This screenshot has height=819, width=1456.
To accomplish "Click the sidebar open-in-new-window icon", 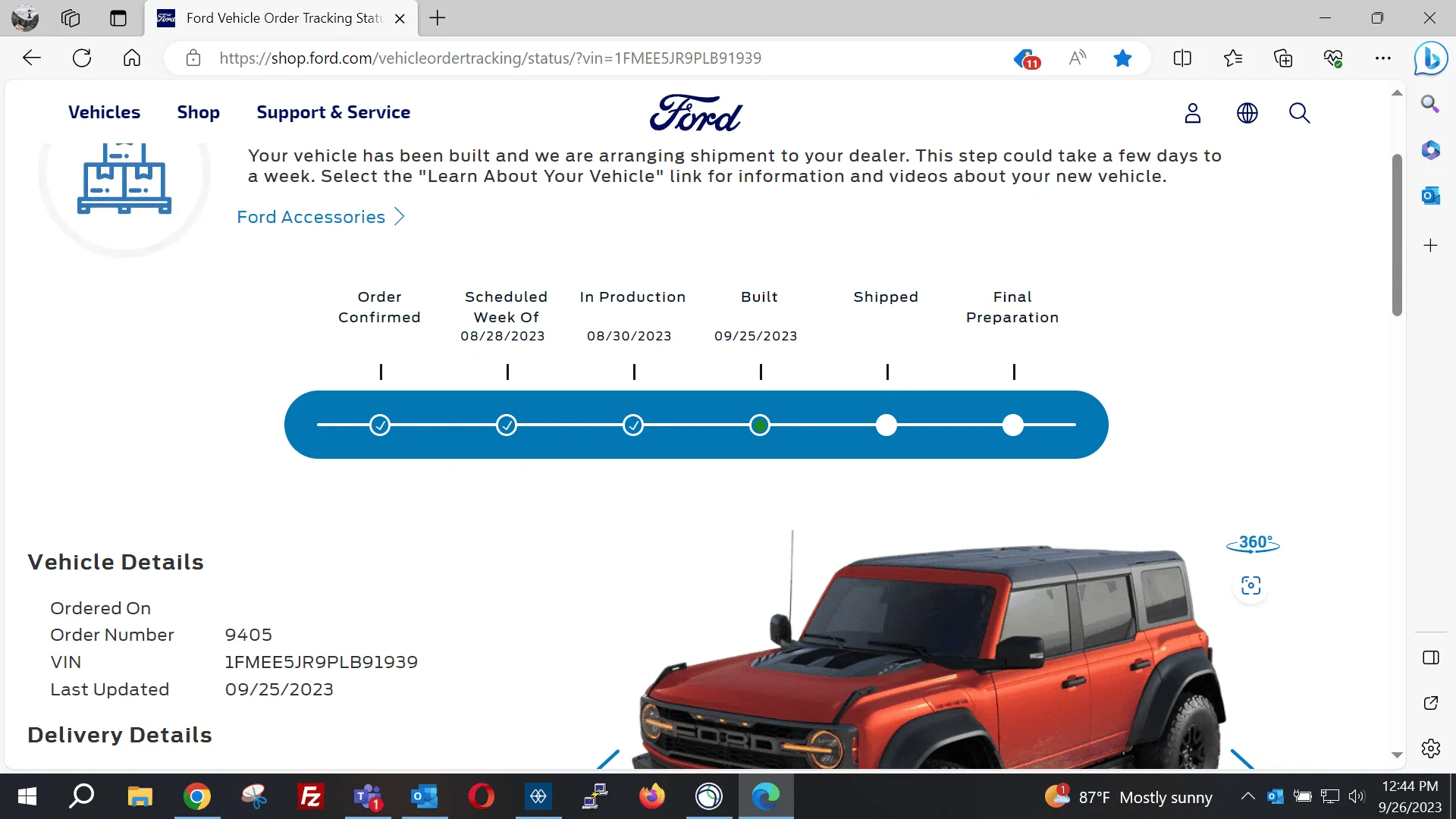I will point(1431,703).
